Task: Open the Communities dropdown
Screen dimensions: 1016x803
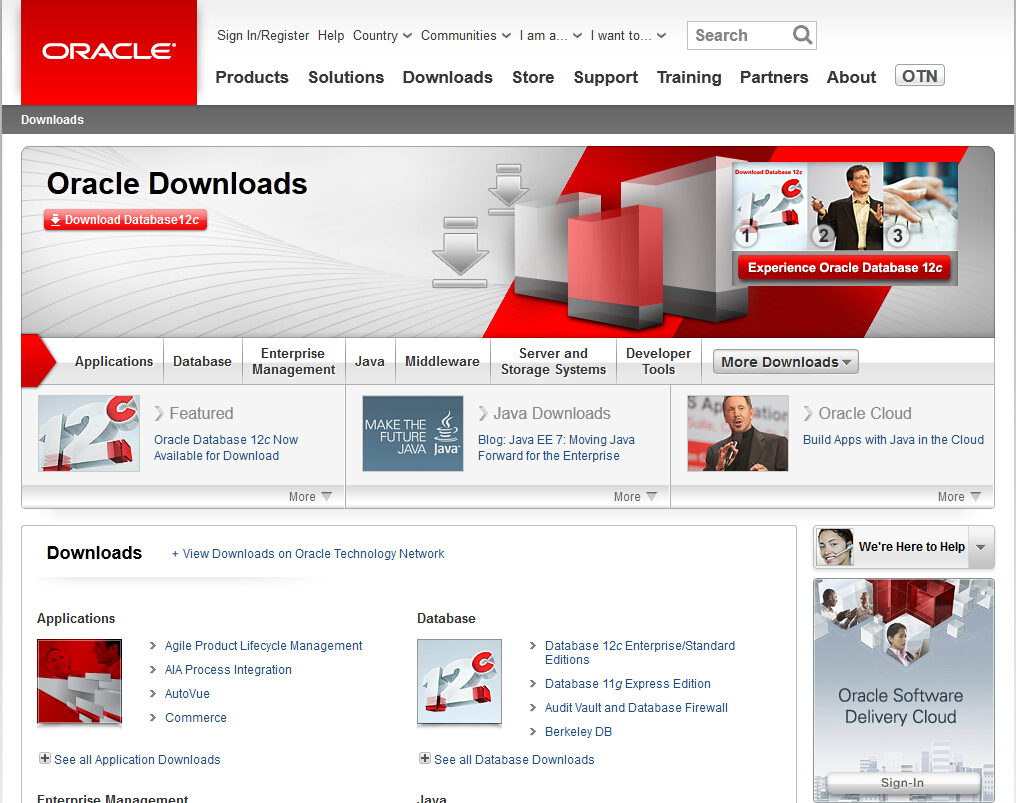Action: pos(466,36)
